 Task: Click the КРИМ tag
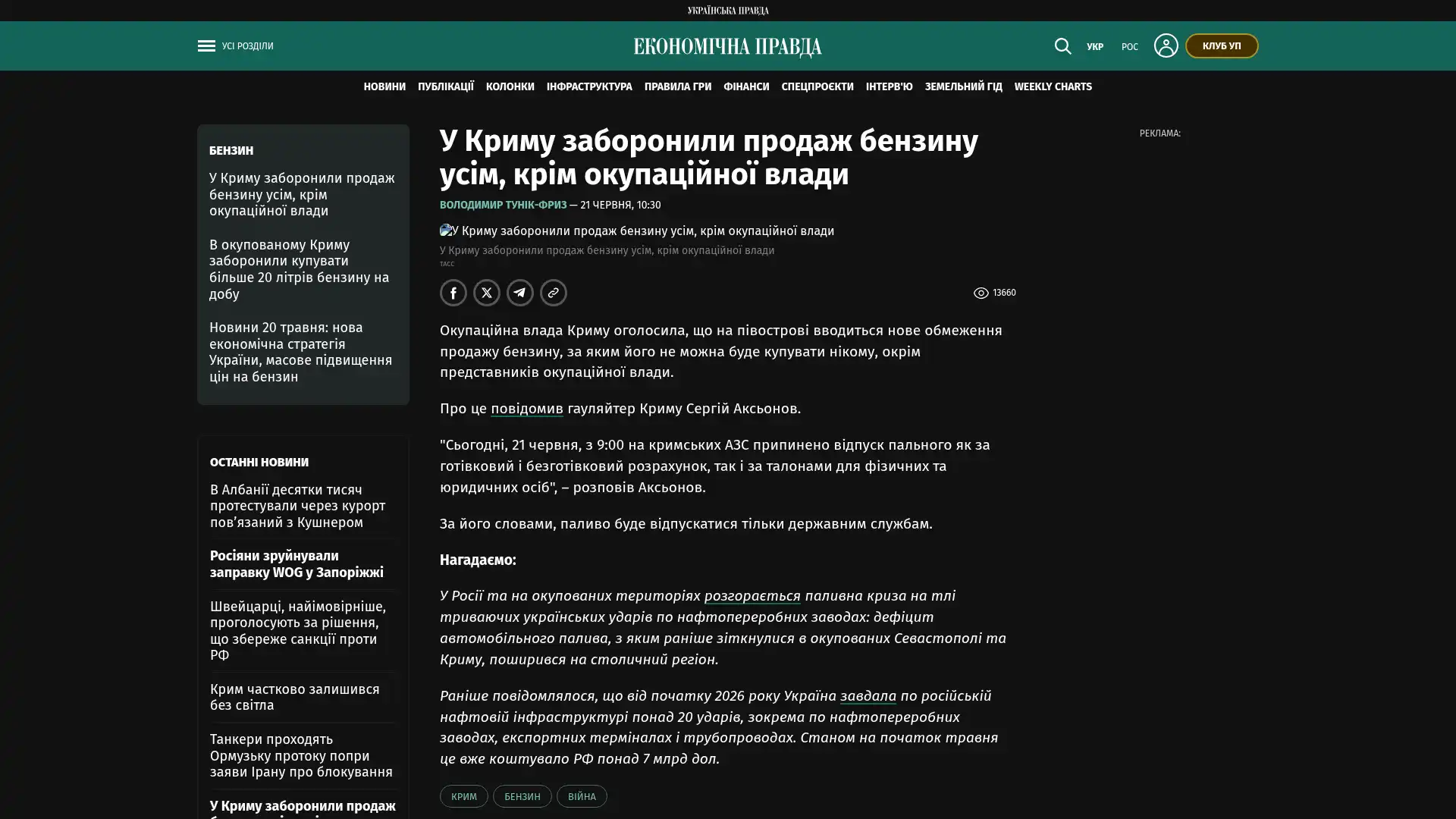464,796
